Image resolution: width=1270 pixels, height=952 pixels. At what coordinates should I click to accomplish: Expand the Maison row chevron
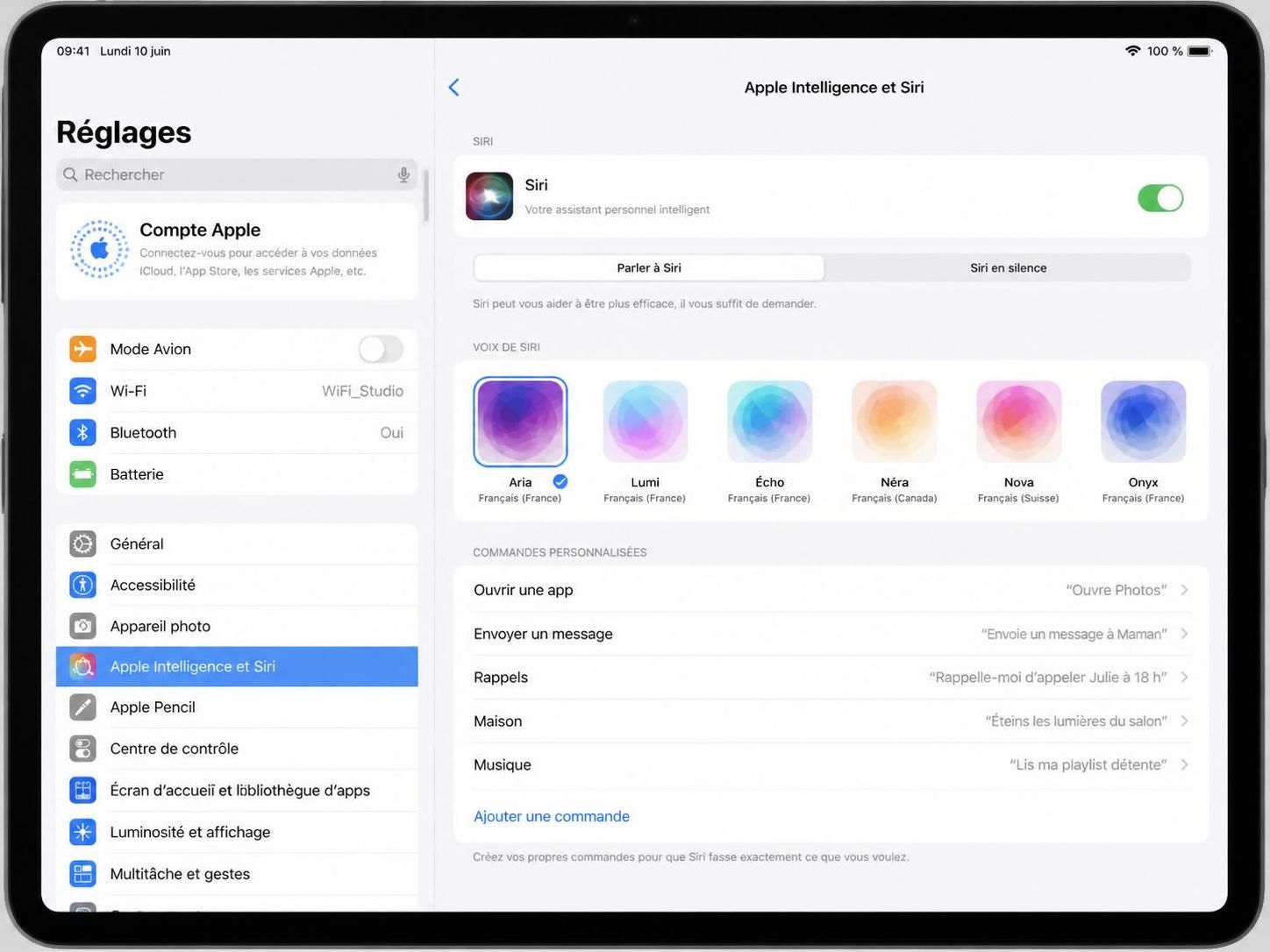coord(1184,721)
